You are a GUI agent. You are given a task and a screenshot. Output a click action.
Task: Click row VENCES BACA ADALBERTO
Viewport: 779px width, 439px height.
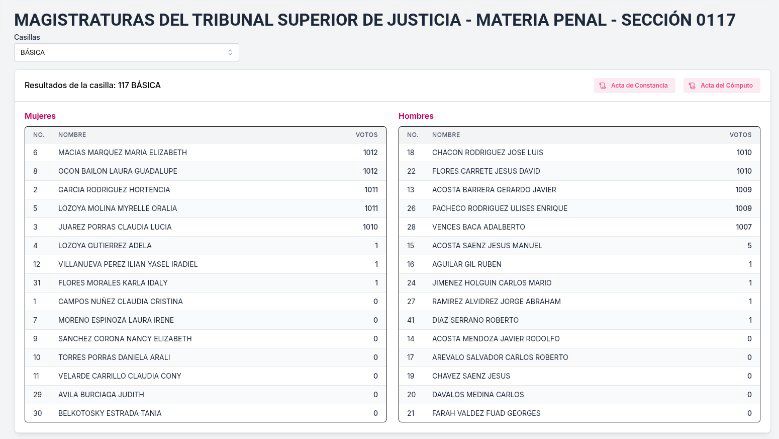point(579,227)
